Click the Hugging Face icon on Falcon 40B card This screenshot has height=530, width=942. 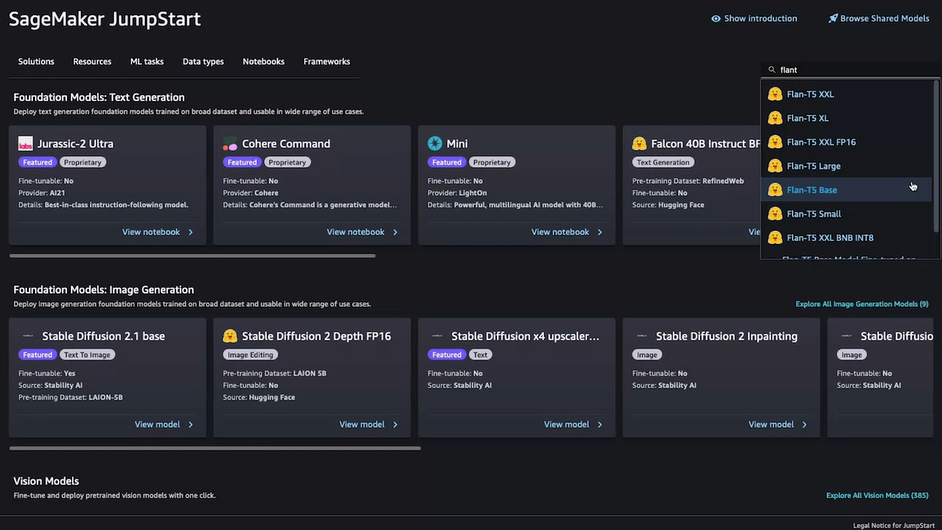tap(639, 143)
